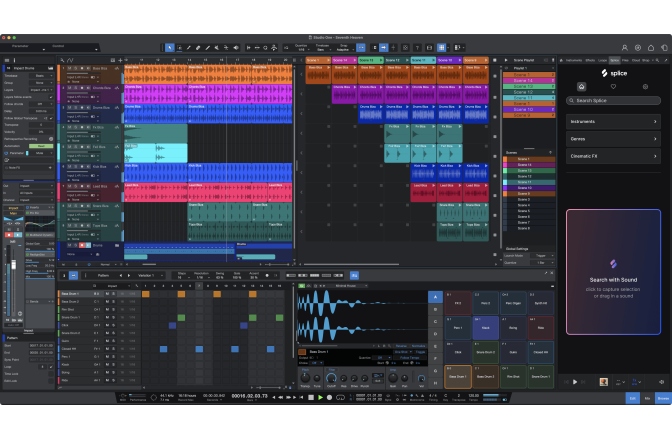Select the Bend tool
The image size is (672, 440).
[226, 48]
